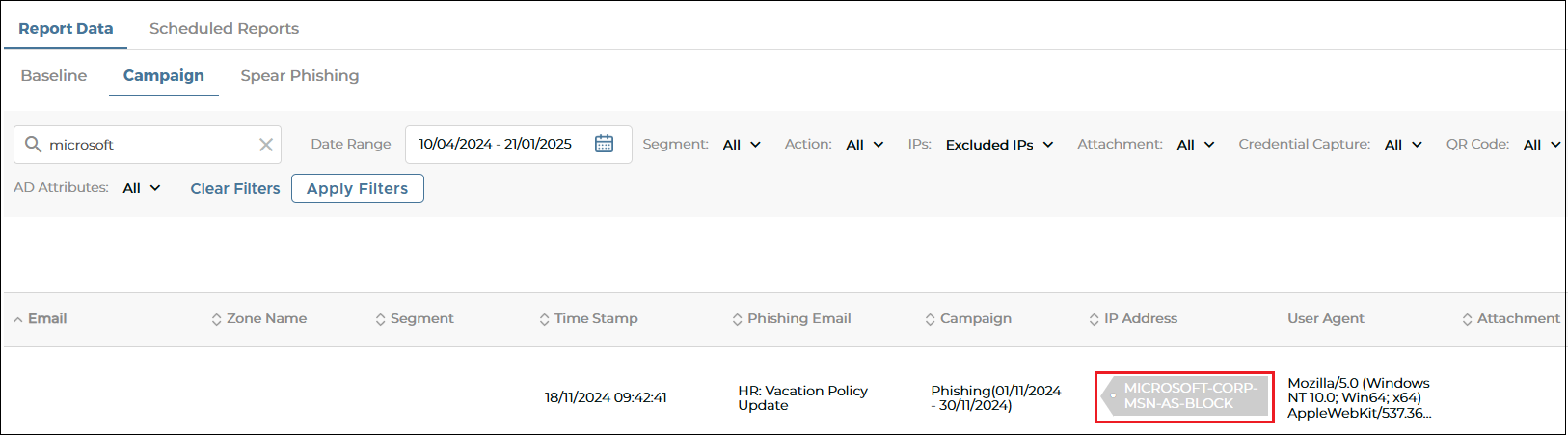Image resolution: width=1568 pixels, height=435 pixels.
Task: Sort by Zone Name column
Action: (x=258, y=319)
